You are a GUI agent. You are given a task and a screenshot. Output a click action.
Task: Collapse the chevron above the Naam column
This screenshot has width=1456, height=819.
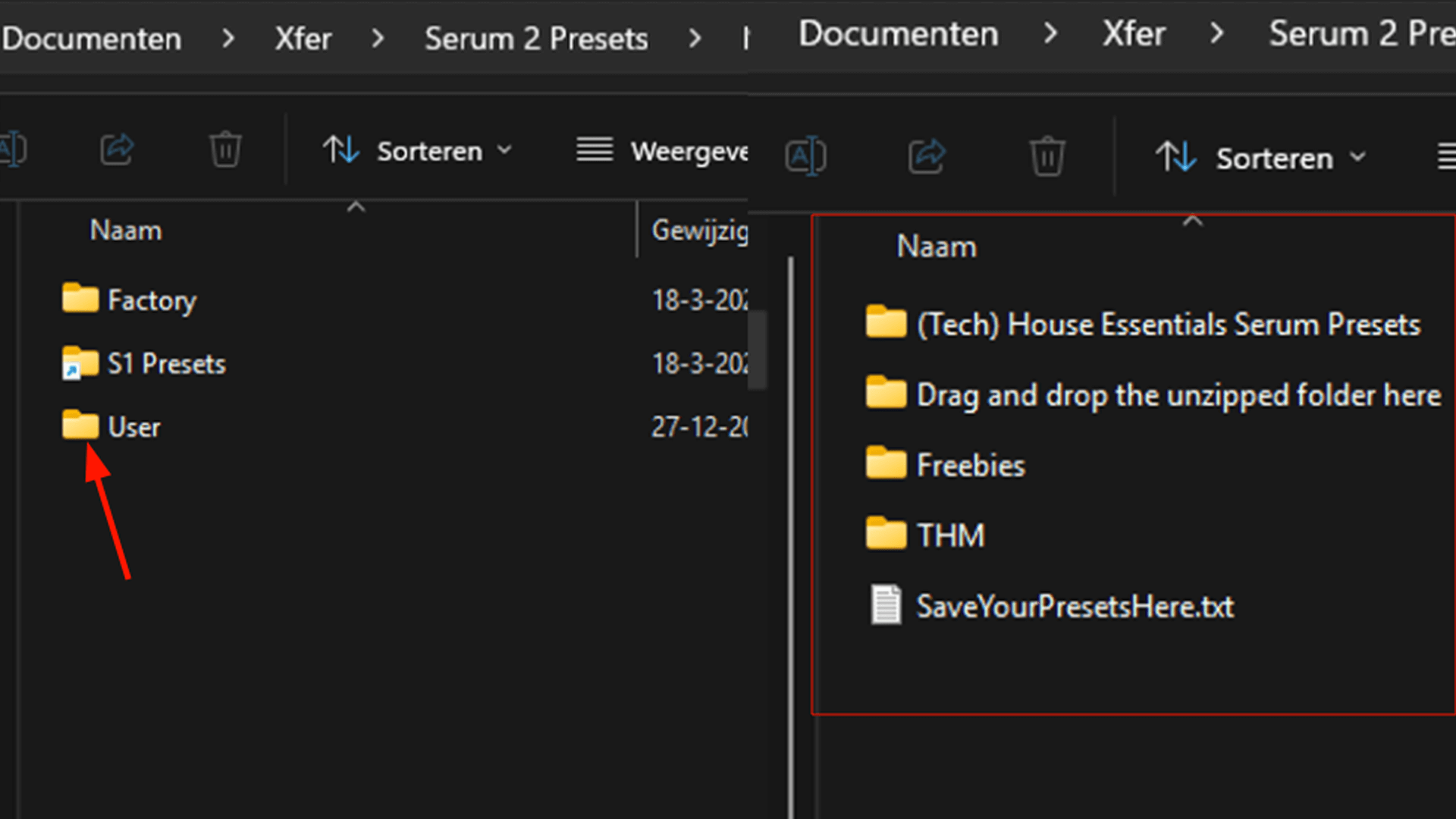click(x=356, y=206)
